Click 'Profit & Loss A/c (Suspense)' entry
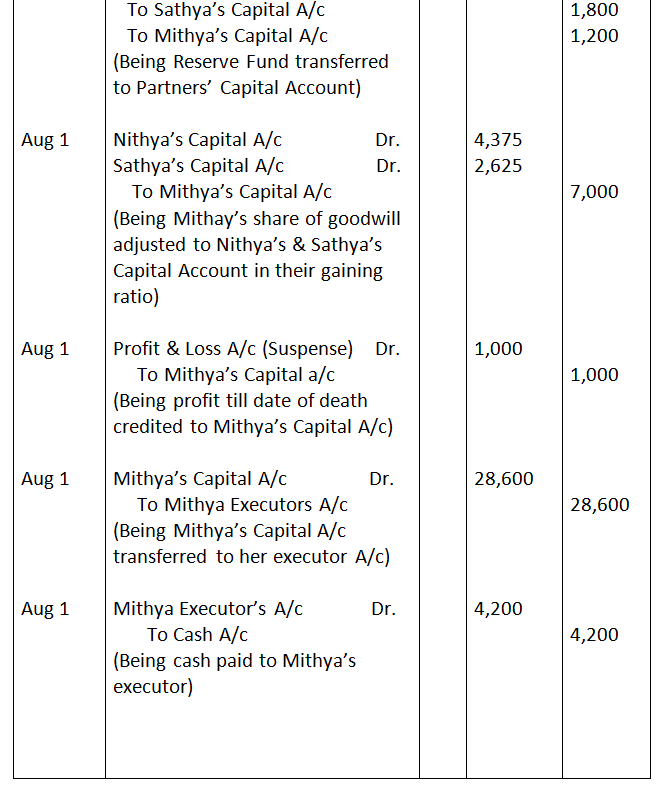 233,349
